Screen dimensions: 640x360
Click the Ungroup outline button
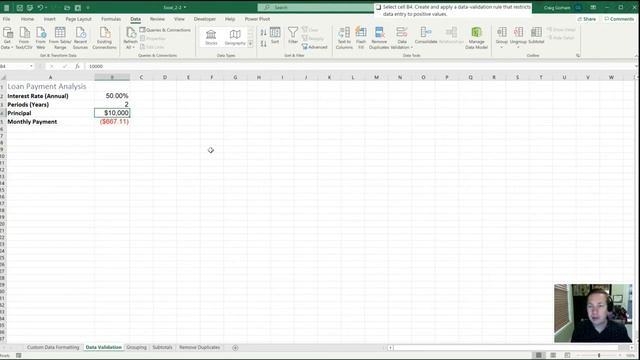[518, 35]
